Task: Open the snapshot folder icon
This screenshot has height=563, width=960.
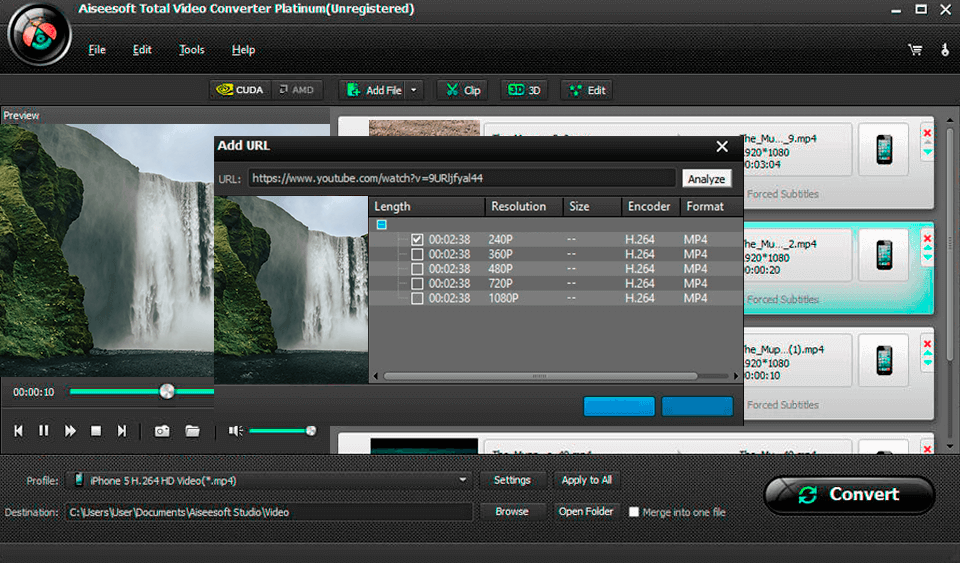Action: tap(192, 431)
